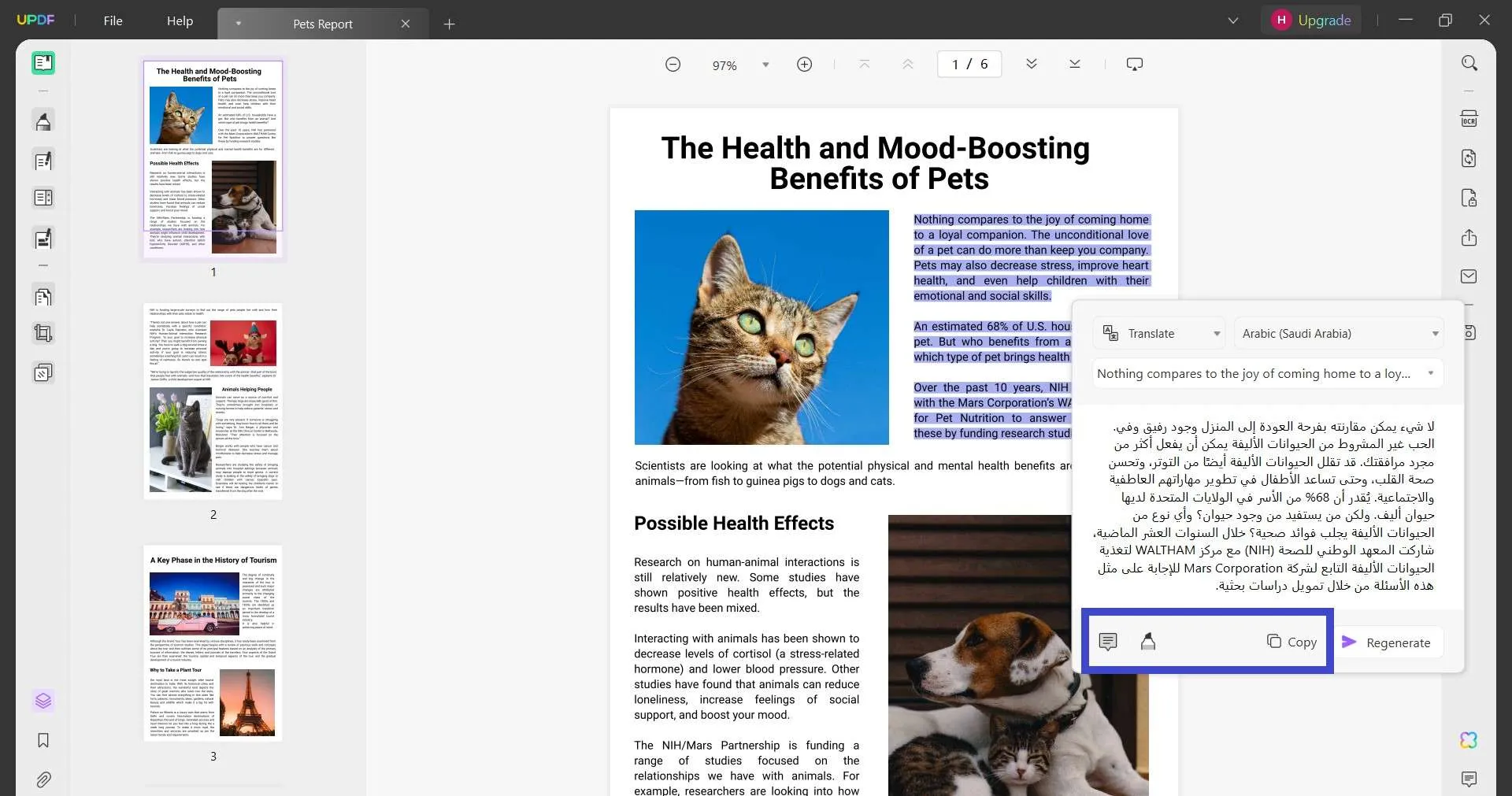Open the Reader mode icon in left sidebar
The height and width of the screenshot is (796, 1512).
pos(43,63)
